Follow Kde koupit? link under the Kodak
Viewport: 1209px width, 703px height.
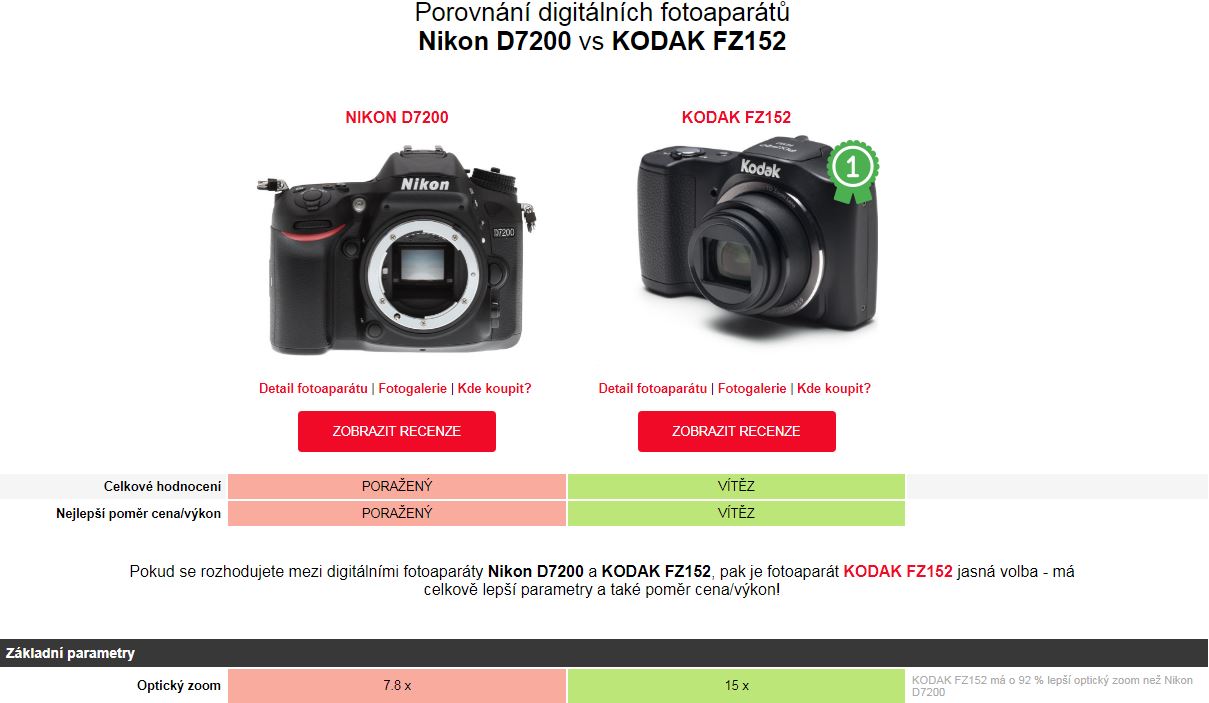click(834, 388)
